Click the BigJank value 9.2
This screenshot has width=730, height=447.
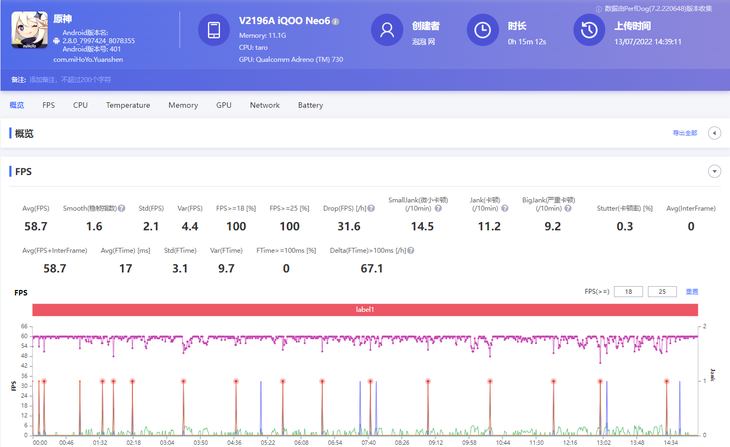pos(553,227)
